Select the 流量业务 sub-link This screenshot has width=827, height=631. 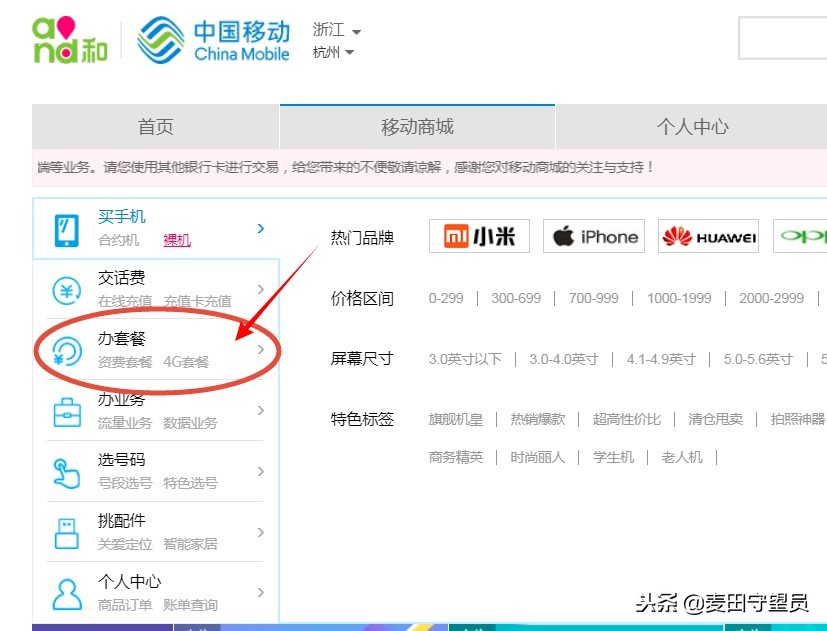124,423
